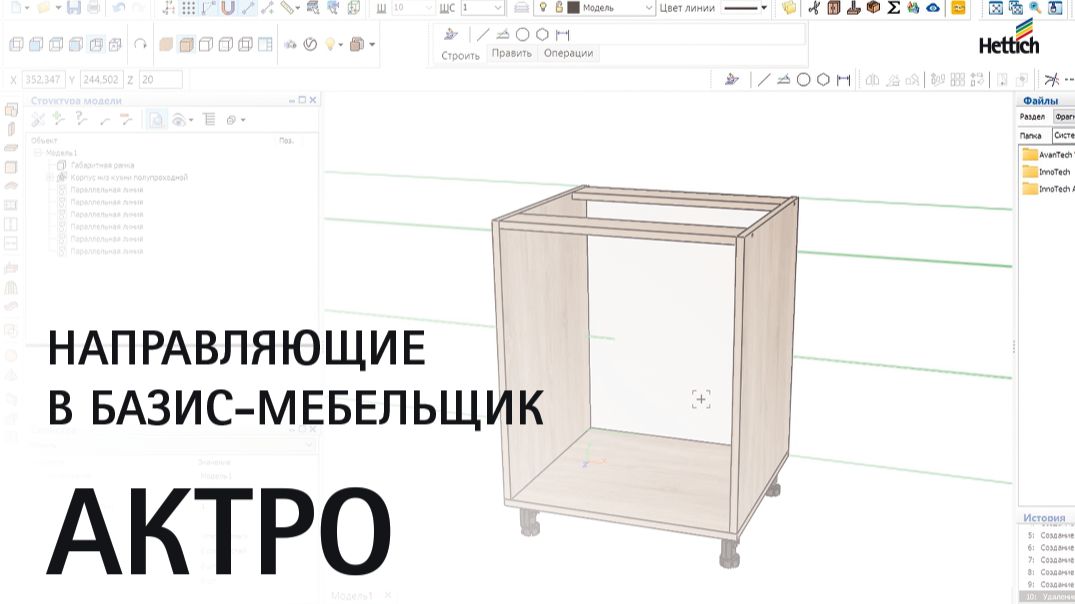The width and height of the screenshot is (1075, 604).
Task: Select Габаритная рамка in model structure
Action: coord(102,165)
